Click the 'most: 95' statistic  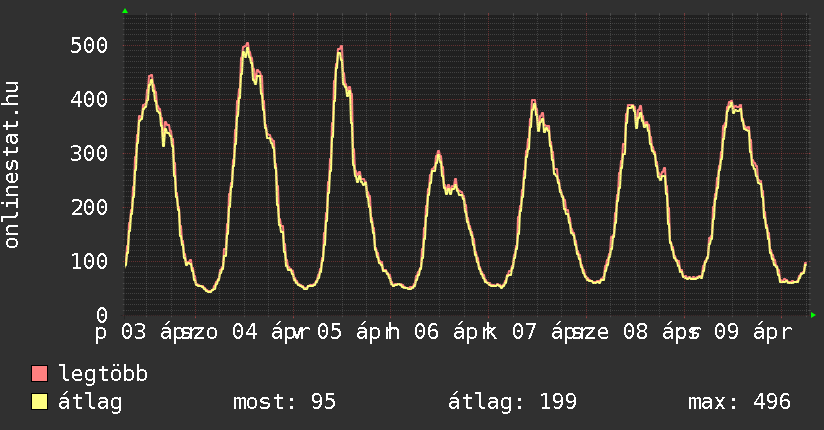click(284, 402)
